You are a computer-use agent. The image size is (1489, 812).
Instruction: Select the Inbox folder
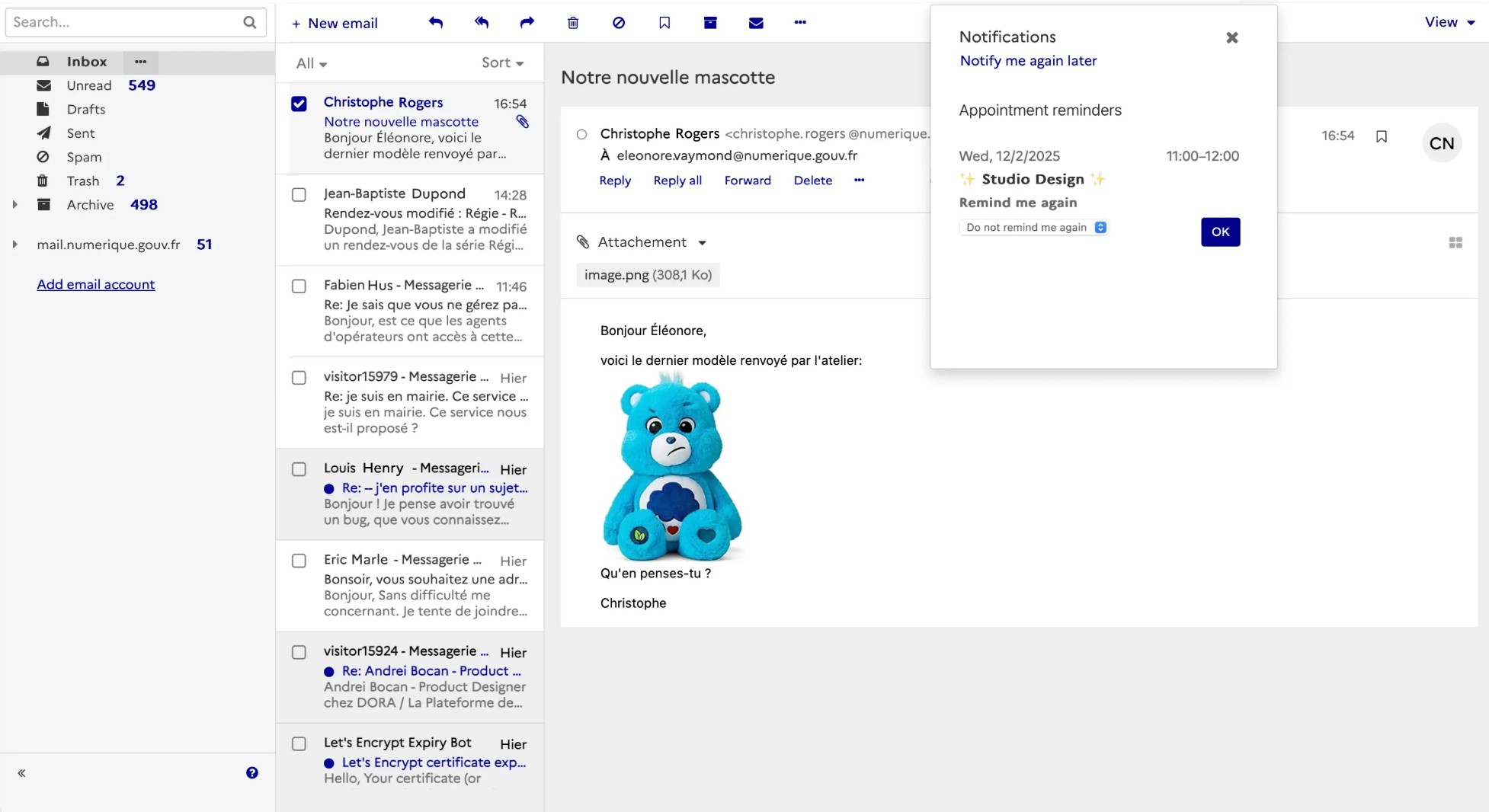pyautogui.click(x=87, y=62)
